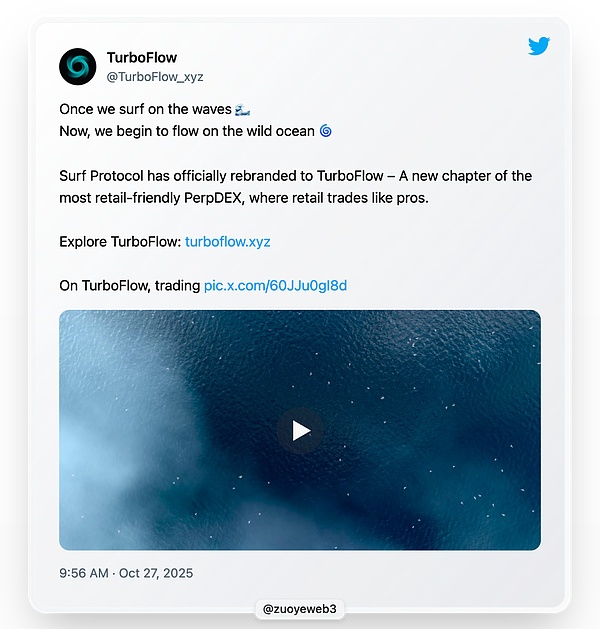Image resolution: width=600 pixels, height=629 pixels.
Task: Open the TurboFlow display name
Action: 141,57
